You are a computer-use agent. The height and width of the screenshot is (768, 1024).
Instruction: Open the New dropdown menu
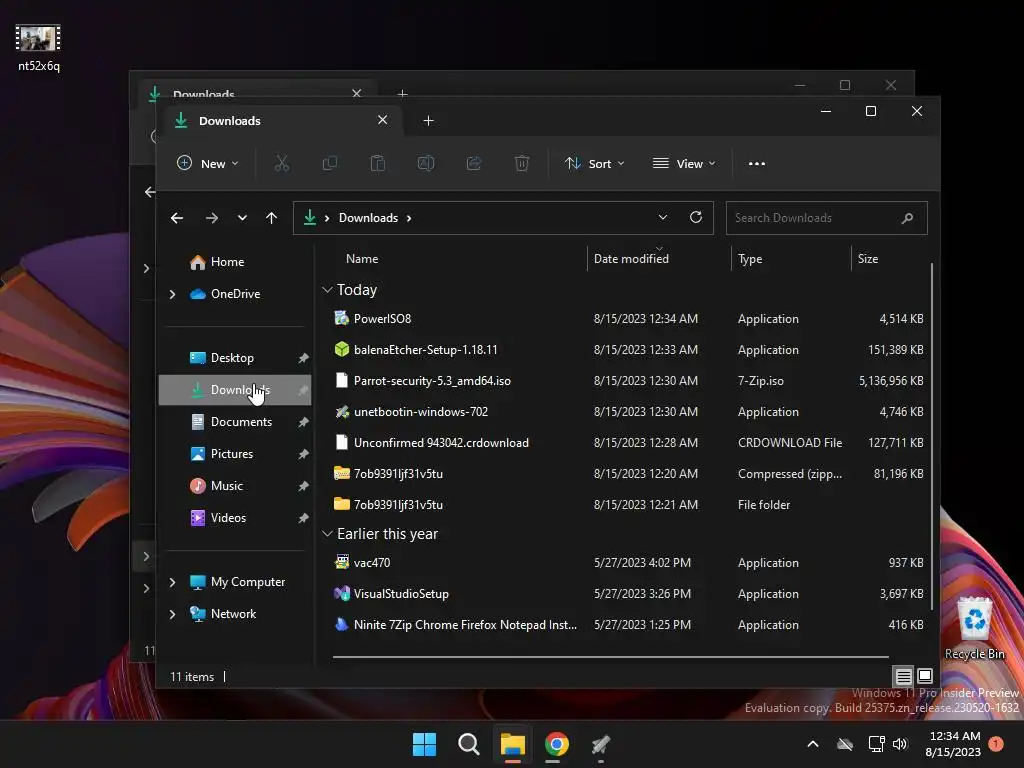coord(207,163)
